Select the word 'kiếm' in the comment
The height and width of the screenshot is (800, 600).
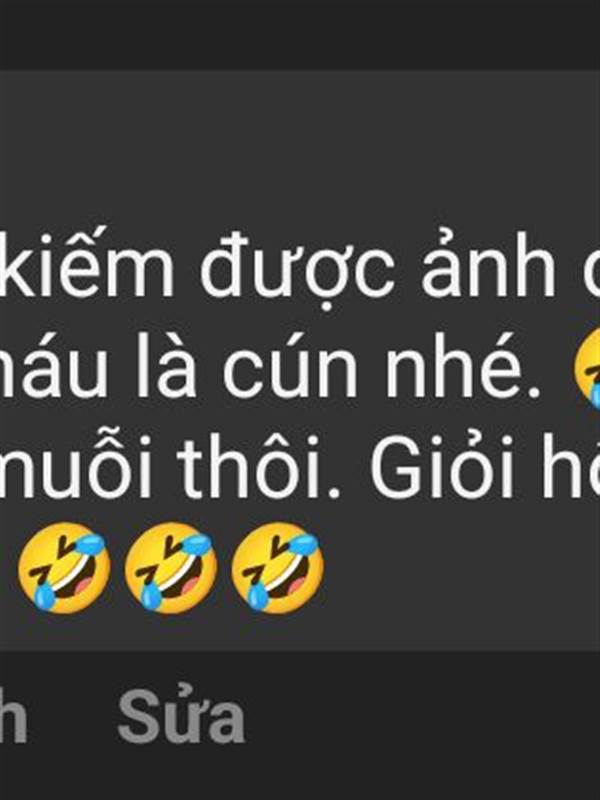[87, 263]
